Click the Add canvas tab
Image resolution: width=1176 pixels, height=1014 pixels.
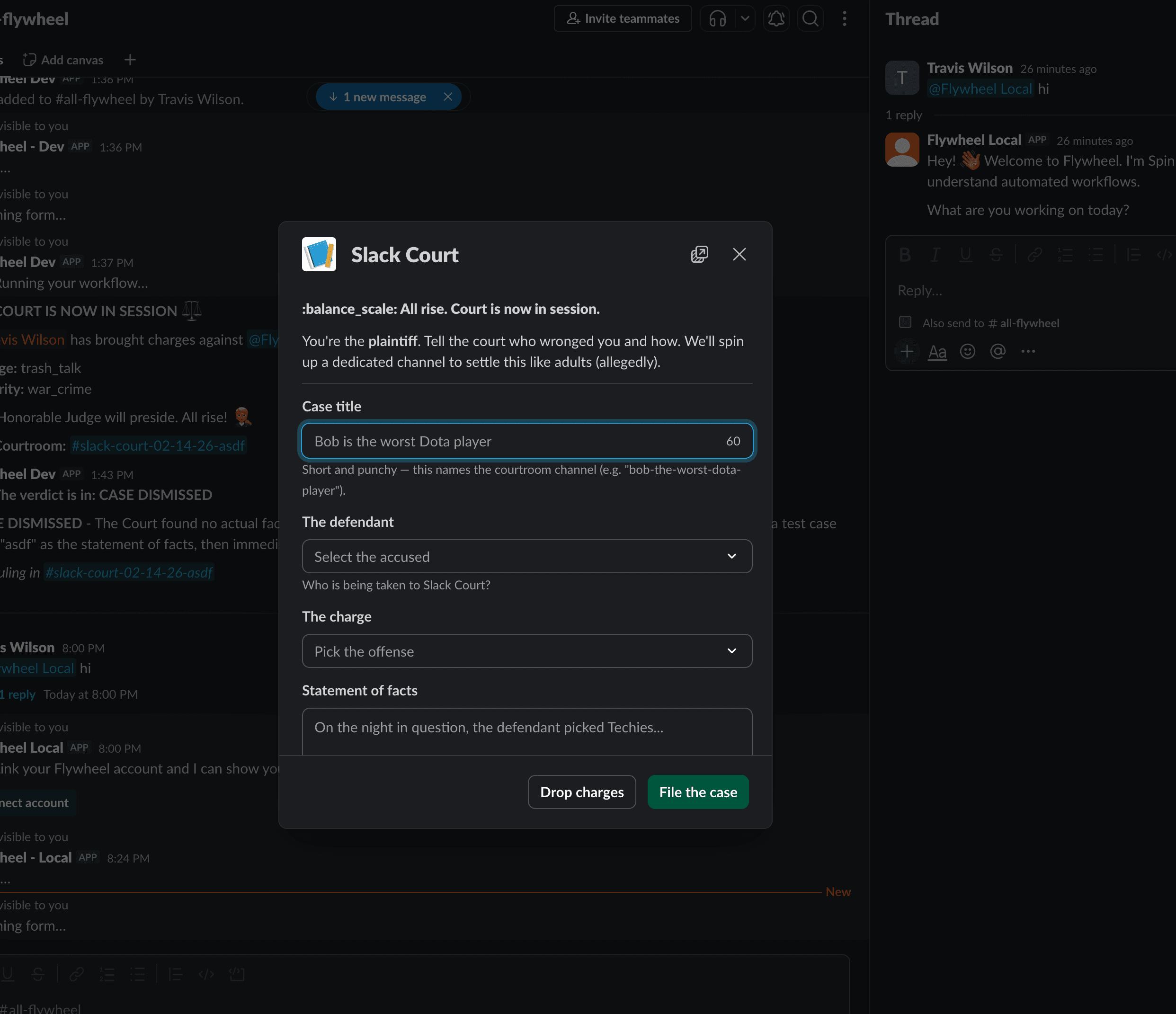[x=63, y=60]
